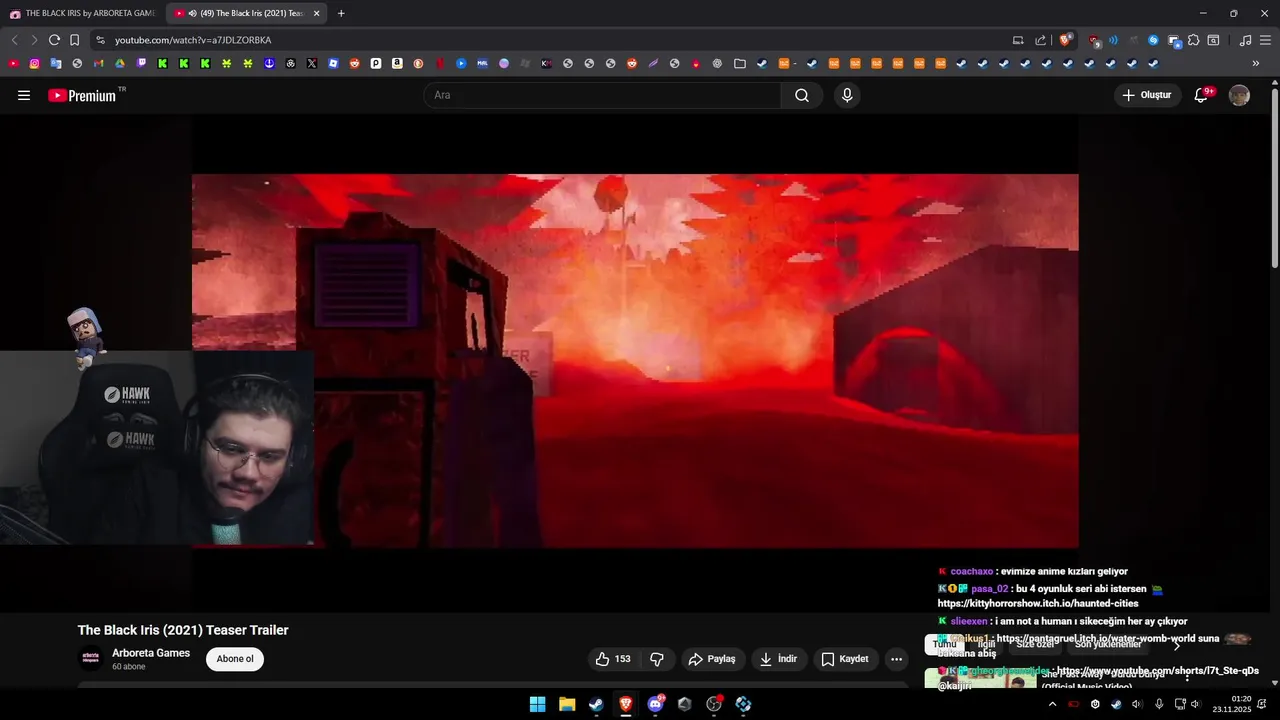
Task: Start a voice search with the microphone
Action: [x=847, y=96]
